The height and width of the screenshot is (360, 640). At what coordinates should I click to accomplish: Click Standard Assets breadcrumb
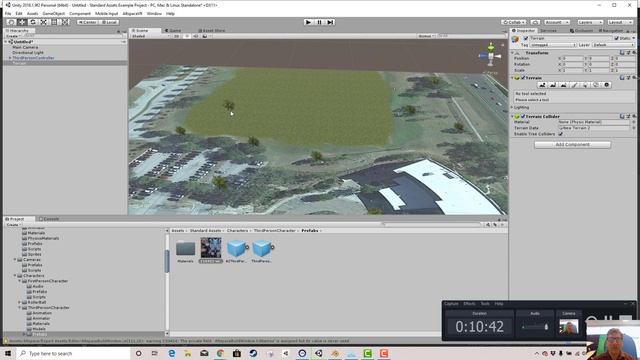coord(205,231)
